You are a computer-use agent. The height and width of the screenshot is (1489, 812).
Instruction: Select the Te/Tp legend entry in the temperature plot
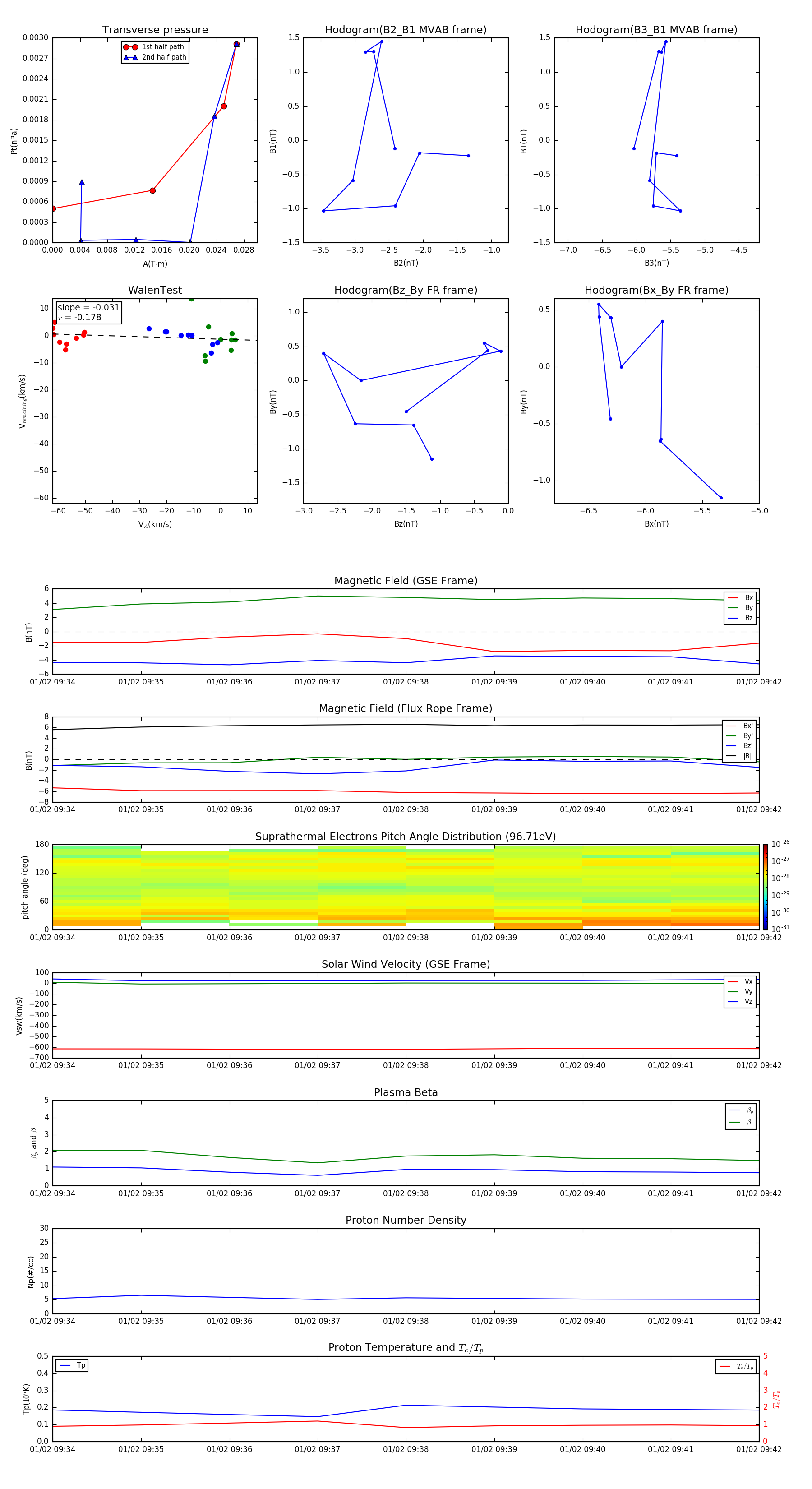click(736, 1366)
